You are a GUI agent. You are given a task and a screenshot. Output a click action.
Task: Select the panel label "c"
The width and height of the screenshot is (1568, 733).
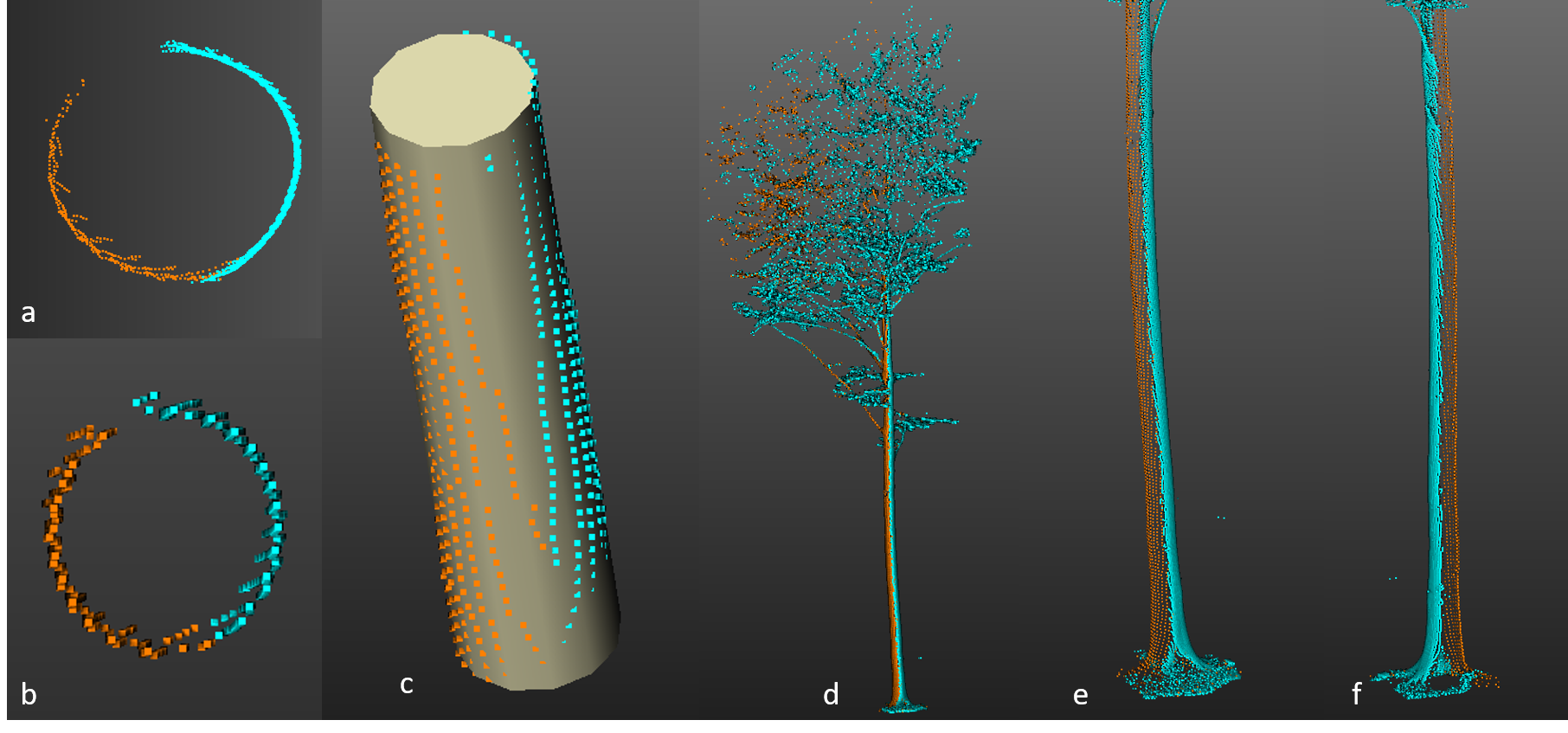(406, 685)
